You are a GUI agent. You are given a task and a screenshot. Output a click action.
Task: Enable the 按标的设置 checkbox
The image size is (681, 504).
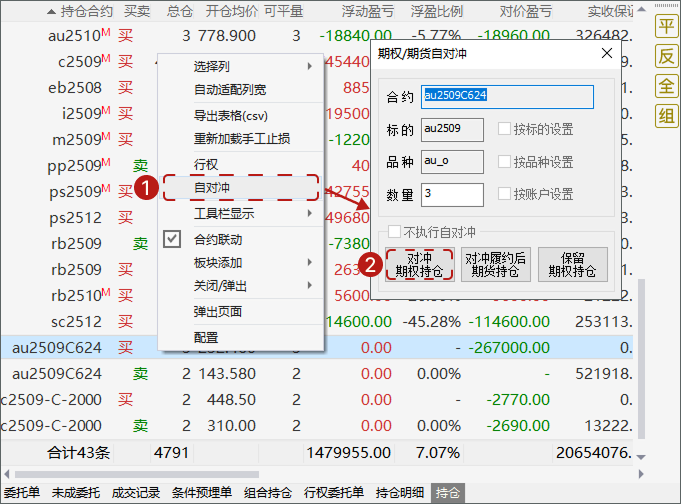[x=504, y=129]
